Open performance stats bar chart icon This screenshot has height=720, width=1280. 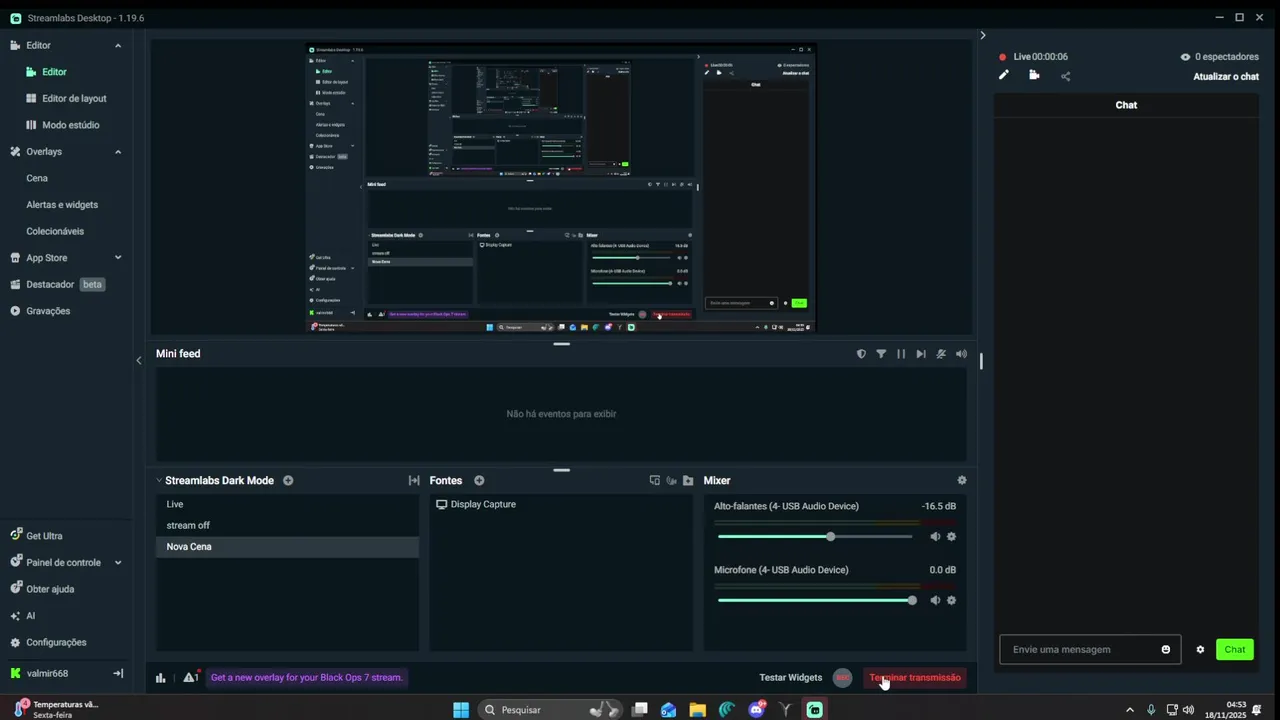[x=161, y=678]
